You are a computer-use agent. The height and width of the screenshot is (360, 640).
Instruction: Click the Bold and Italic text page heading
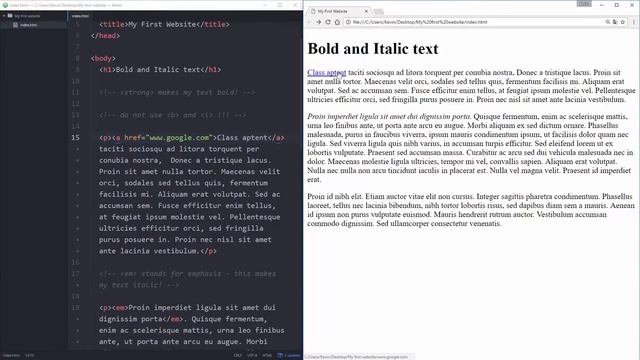pyautogui.click(x=373, y=49)
